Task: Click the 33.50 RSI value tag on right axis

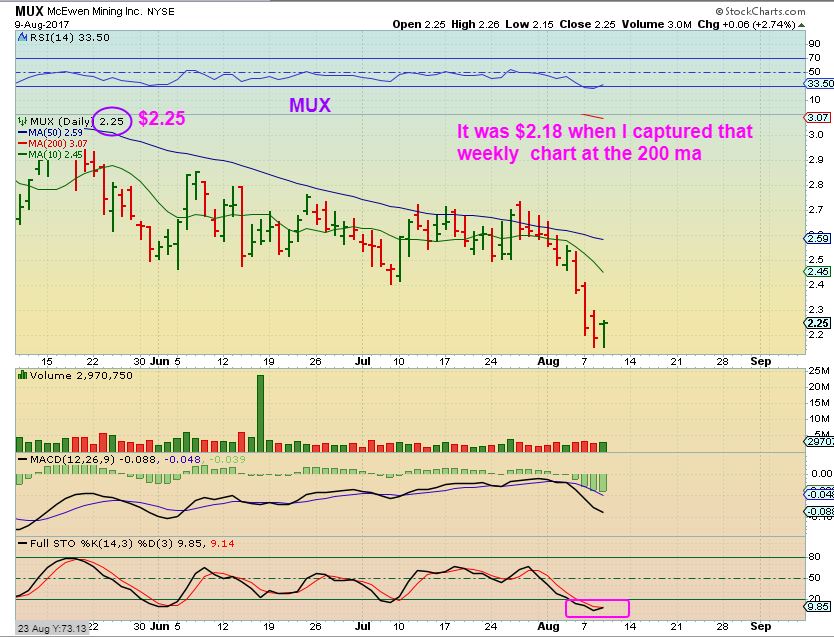Action: click(x=818, y=83)
